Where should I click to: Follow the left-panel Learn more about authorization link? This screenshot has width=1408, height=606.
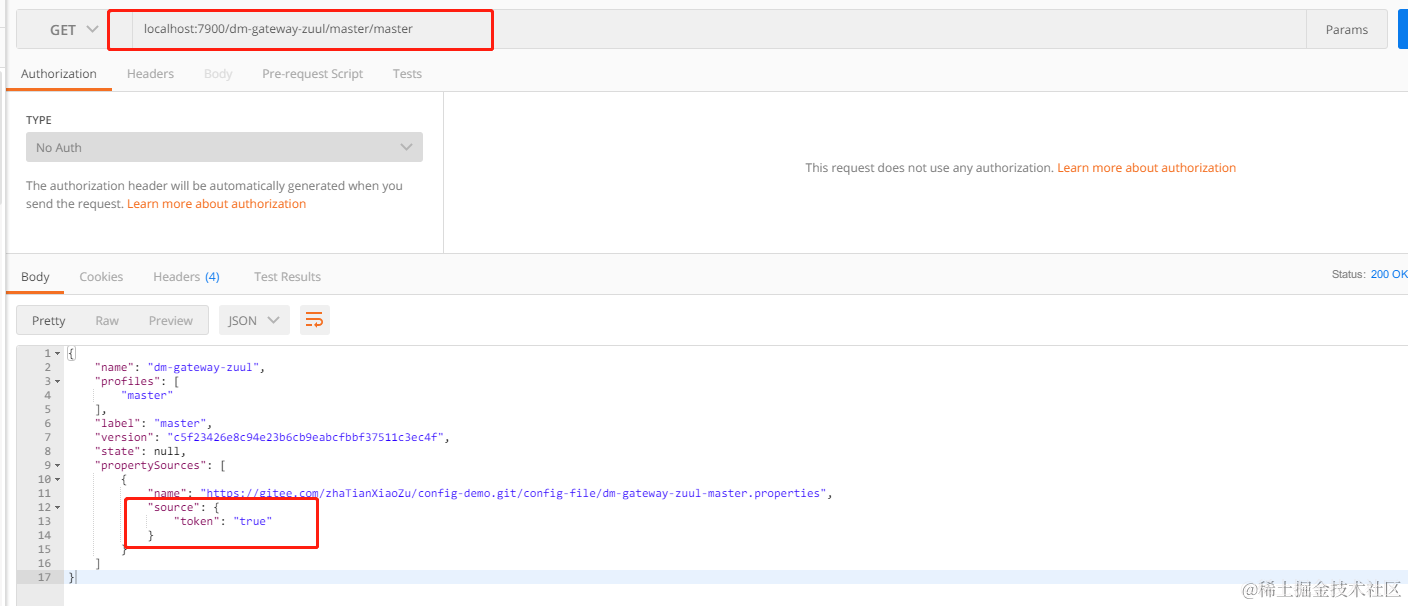pyautogui.click(x=216, y=204)
